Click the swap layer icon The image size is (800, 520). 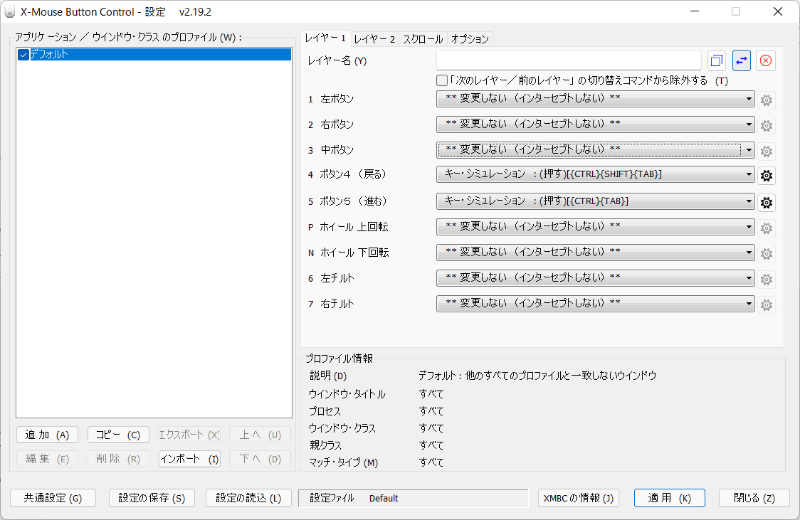pyautogui.click(x=741, y=61)
